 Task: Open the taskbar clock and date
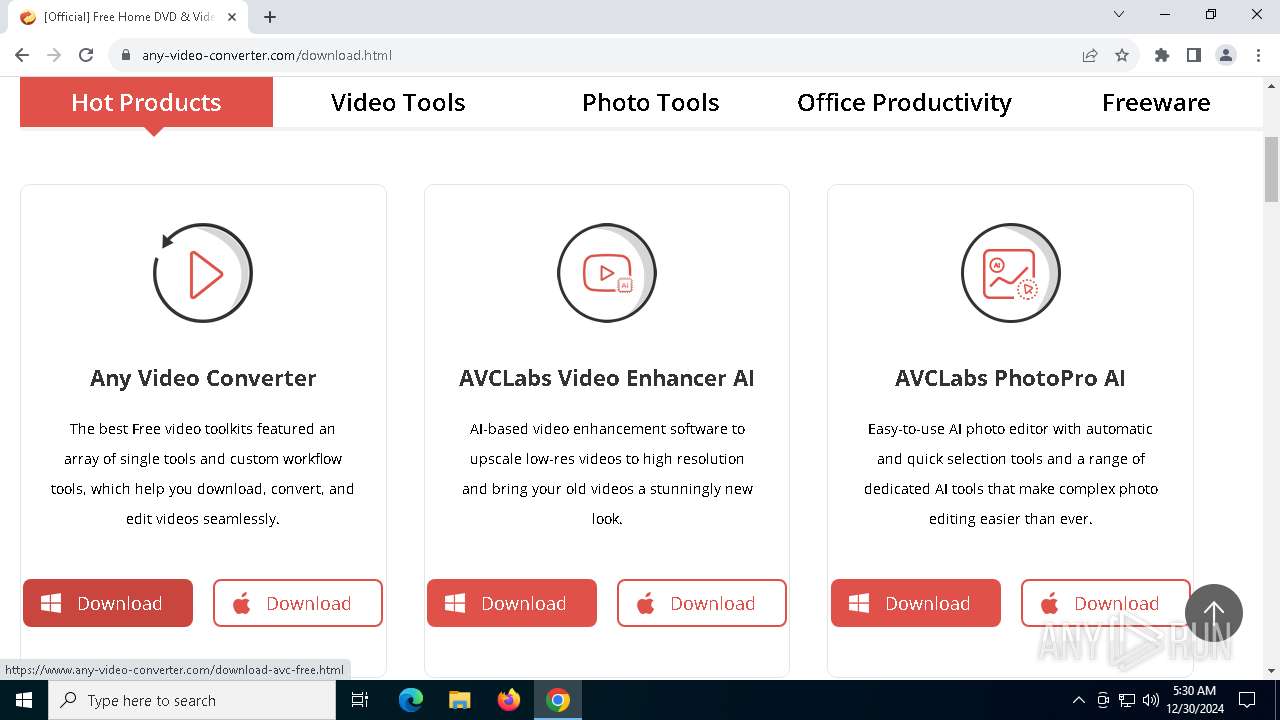point(1194,700)
